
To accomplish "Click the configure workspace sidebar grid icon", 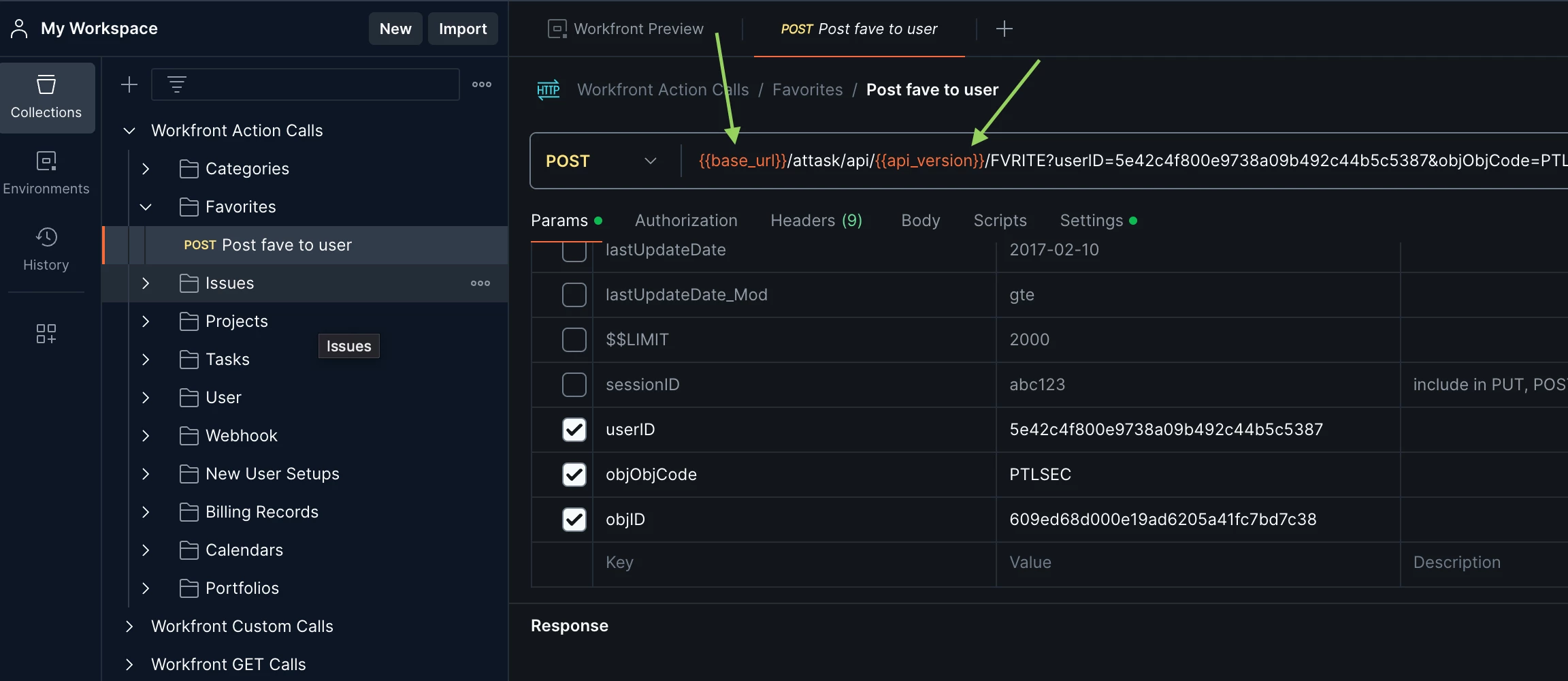I will coord(46,334).
